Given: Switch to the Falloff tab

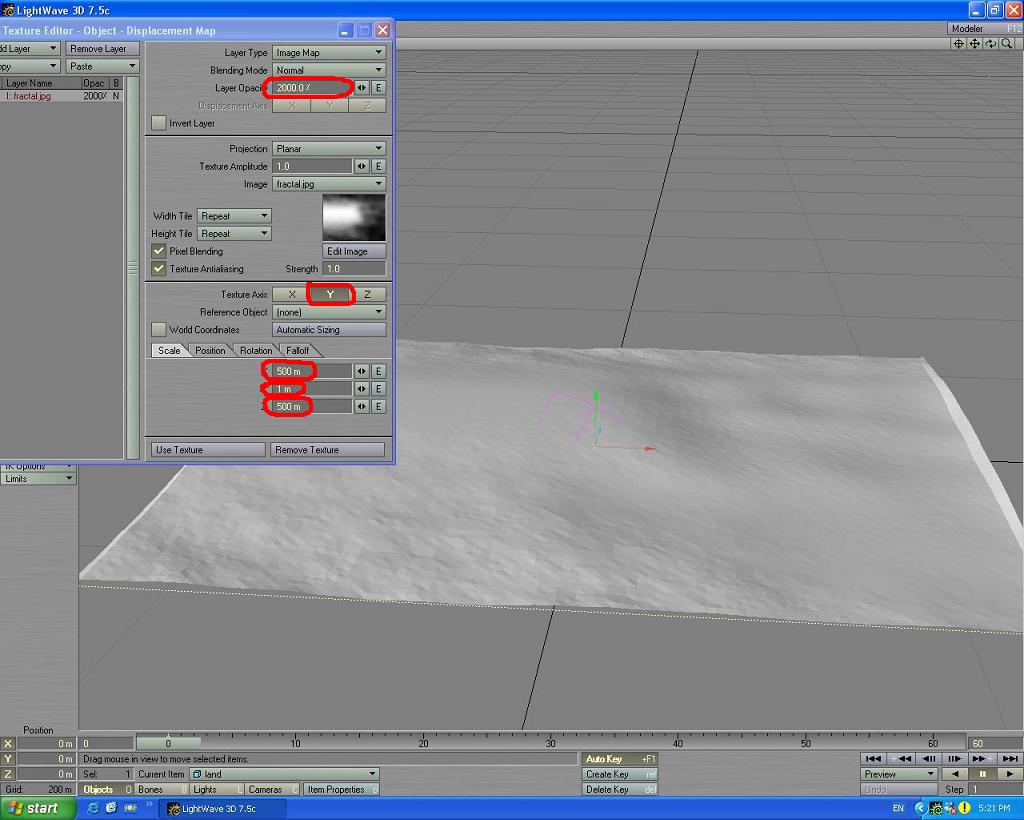Looking at the screenshot, I should tap(298, 351).
